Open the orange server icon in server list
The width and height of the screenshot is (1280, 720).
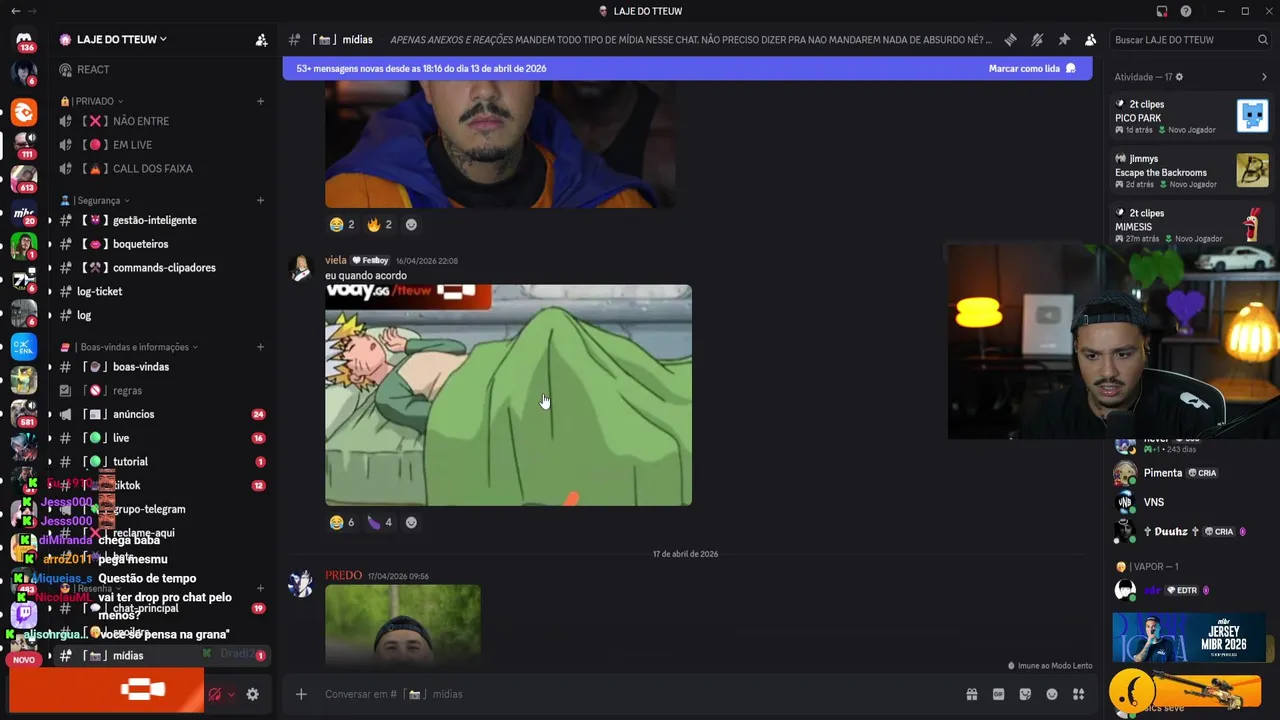pyautogui.click(x=24, y=111)
